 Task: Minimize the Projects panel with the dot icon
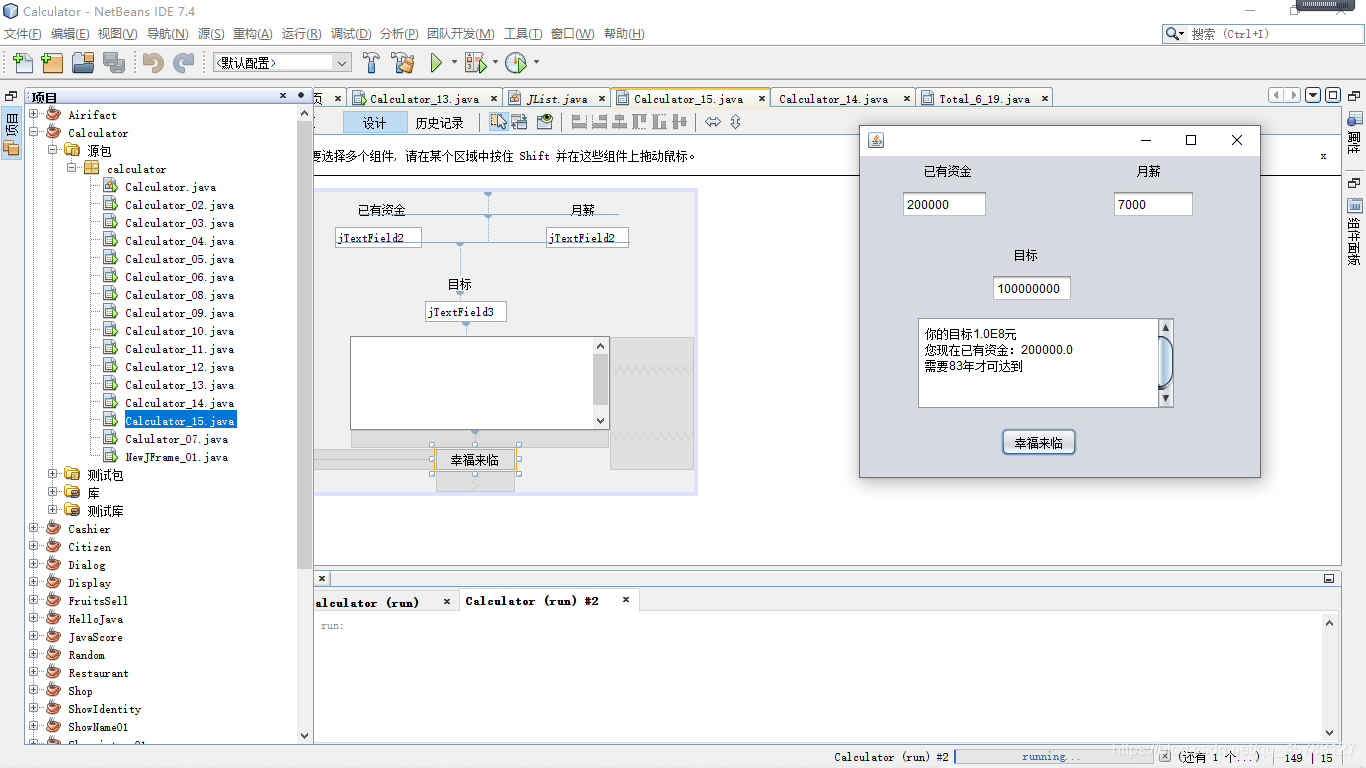tap(301, 96)
